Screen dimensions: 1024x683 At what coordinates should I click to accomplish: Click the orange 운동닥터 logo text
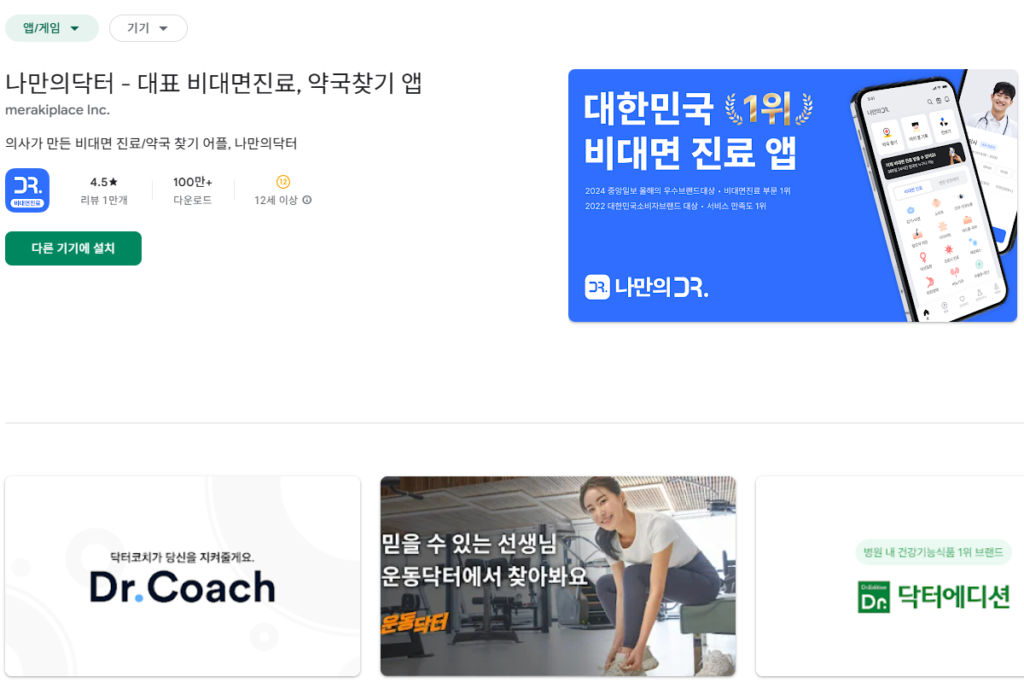pyautogui.click(x=414, y=623)
